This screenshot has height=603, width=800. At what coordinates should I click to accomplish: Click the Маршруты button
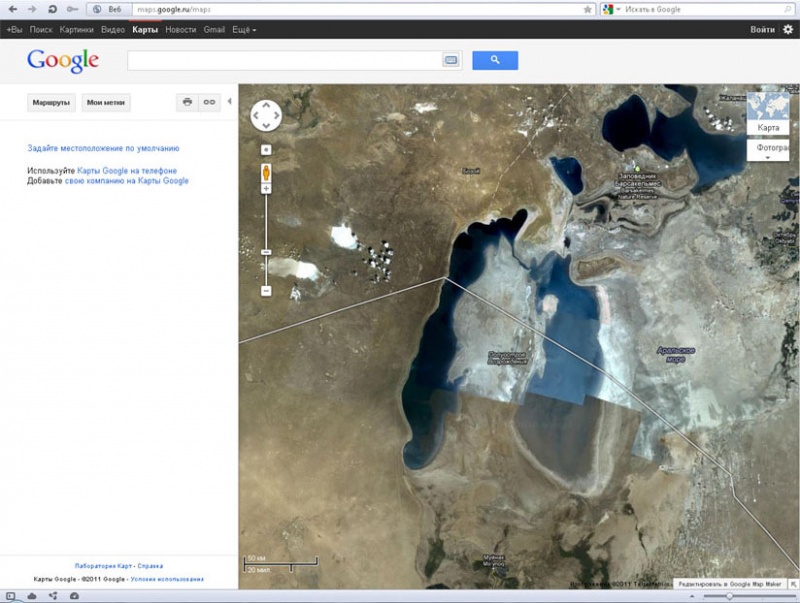point(51,103)
